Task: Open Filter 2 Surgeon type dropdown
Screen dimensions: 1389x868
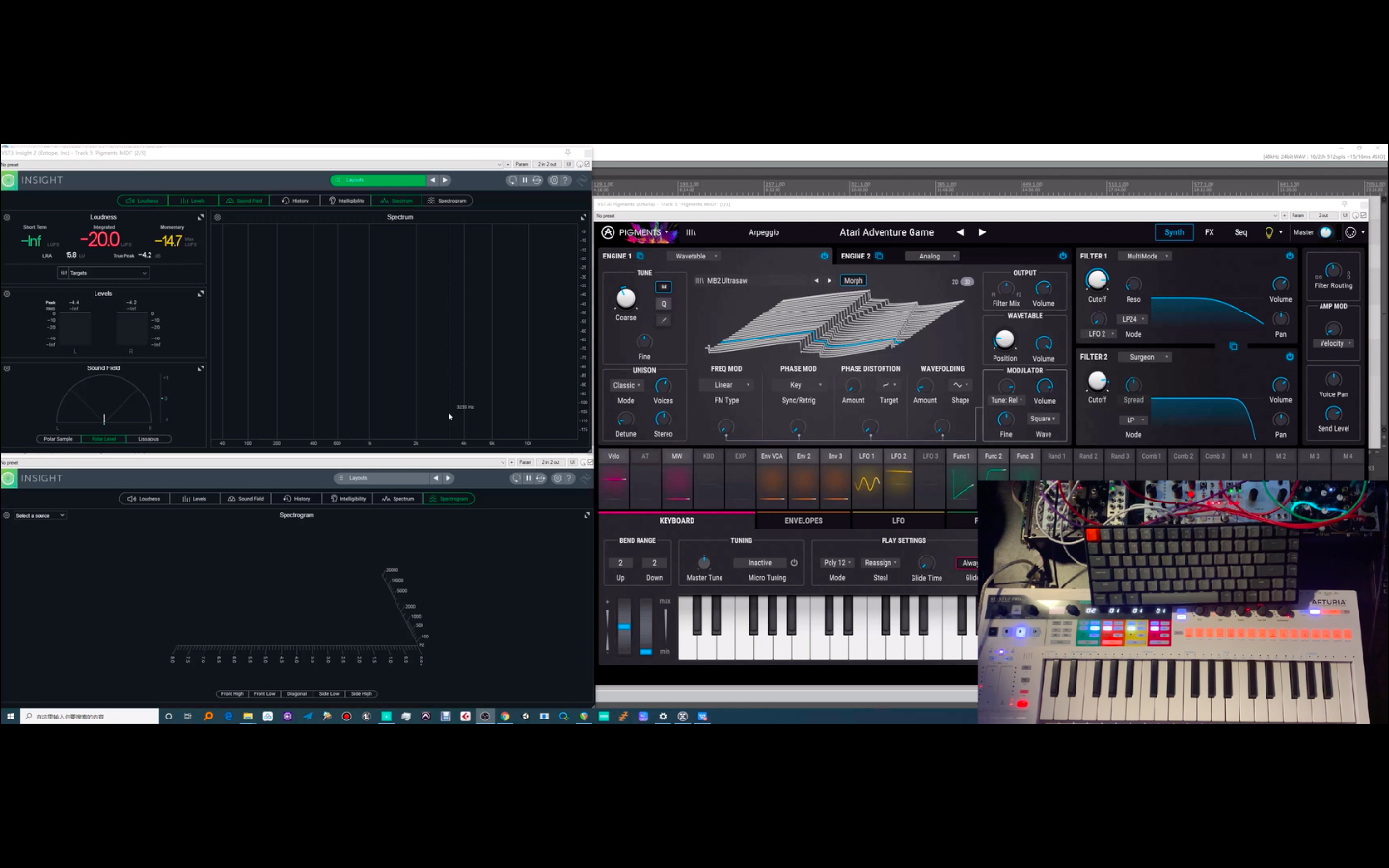Action: (1145, 357)
